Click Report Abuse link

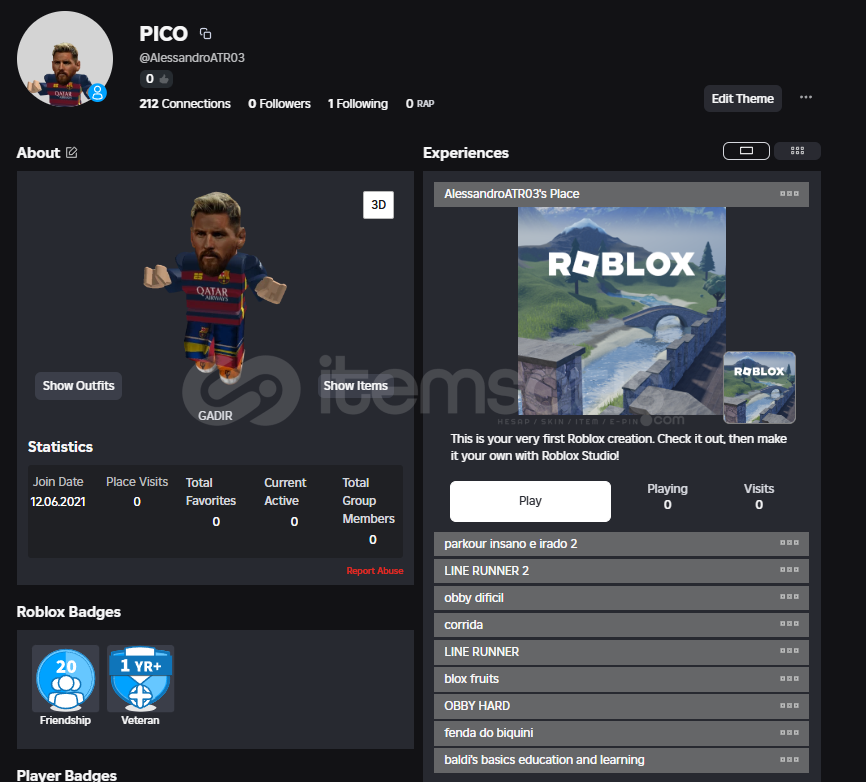coord(374,570)
